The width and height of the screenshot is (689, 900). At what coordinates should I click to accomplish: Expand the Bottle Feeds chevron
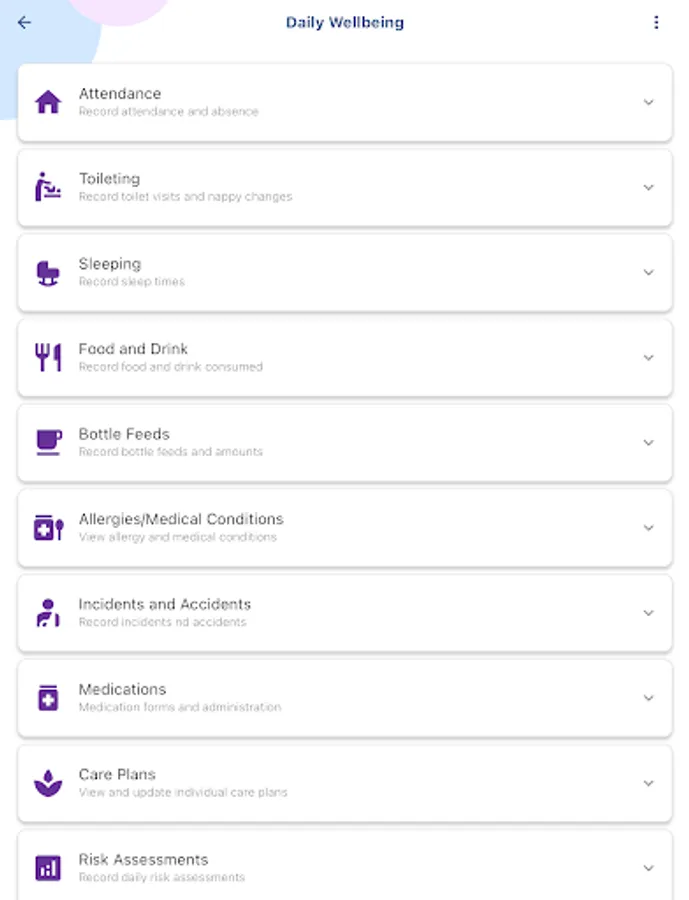[x=648, y=442]
